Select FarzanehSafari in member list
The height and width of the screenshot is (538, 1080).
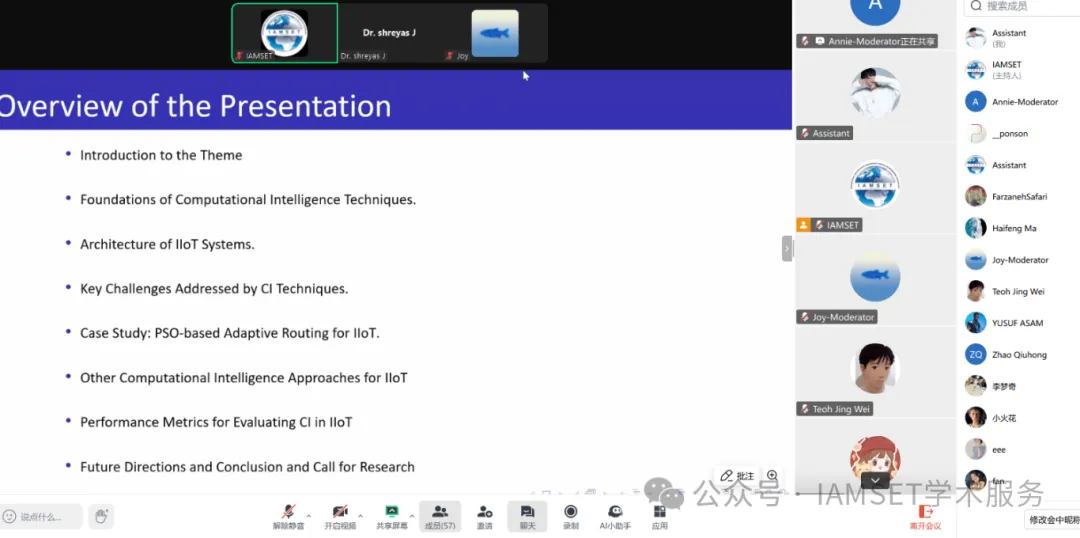(1022, 196)
